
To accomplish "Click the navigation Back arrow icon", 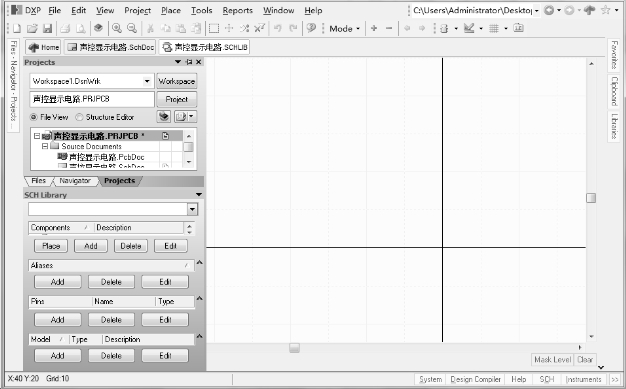I will click(549, 10).
